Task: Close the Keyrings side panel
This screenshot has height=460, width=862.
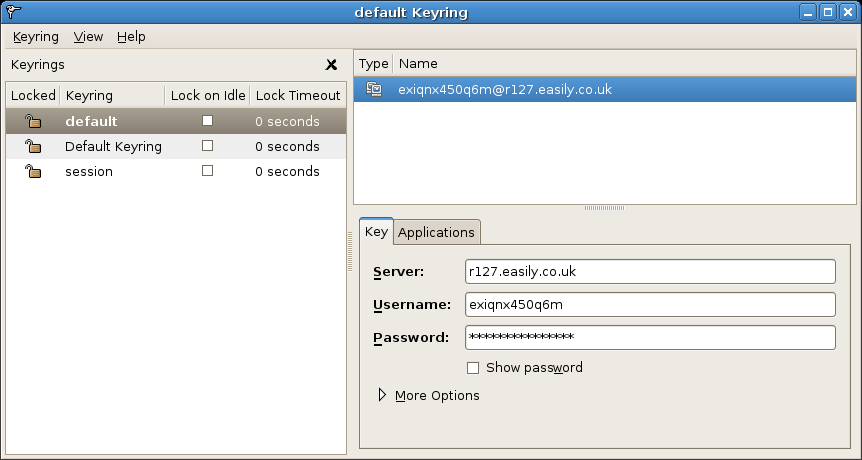Action: tap(331, 65)
